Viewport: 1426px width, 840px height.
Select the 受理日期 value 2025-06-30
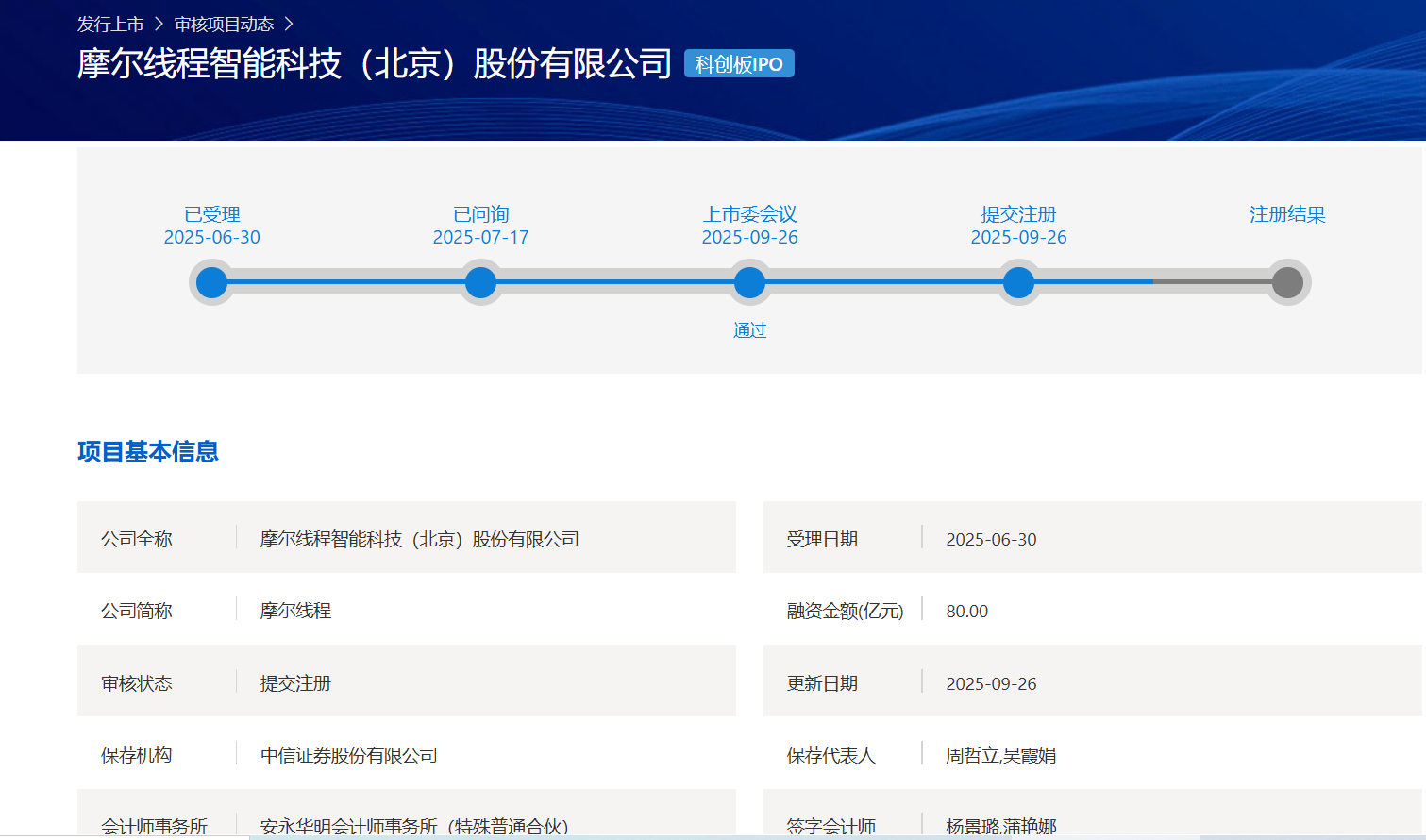click(x=991, y=539)
